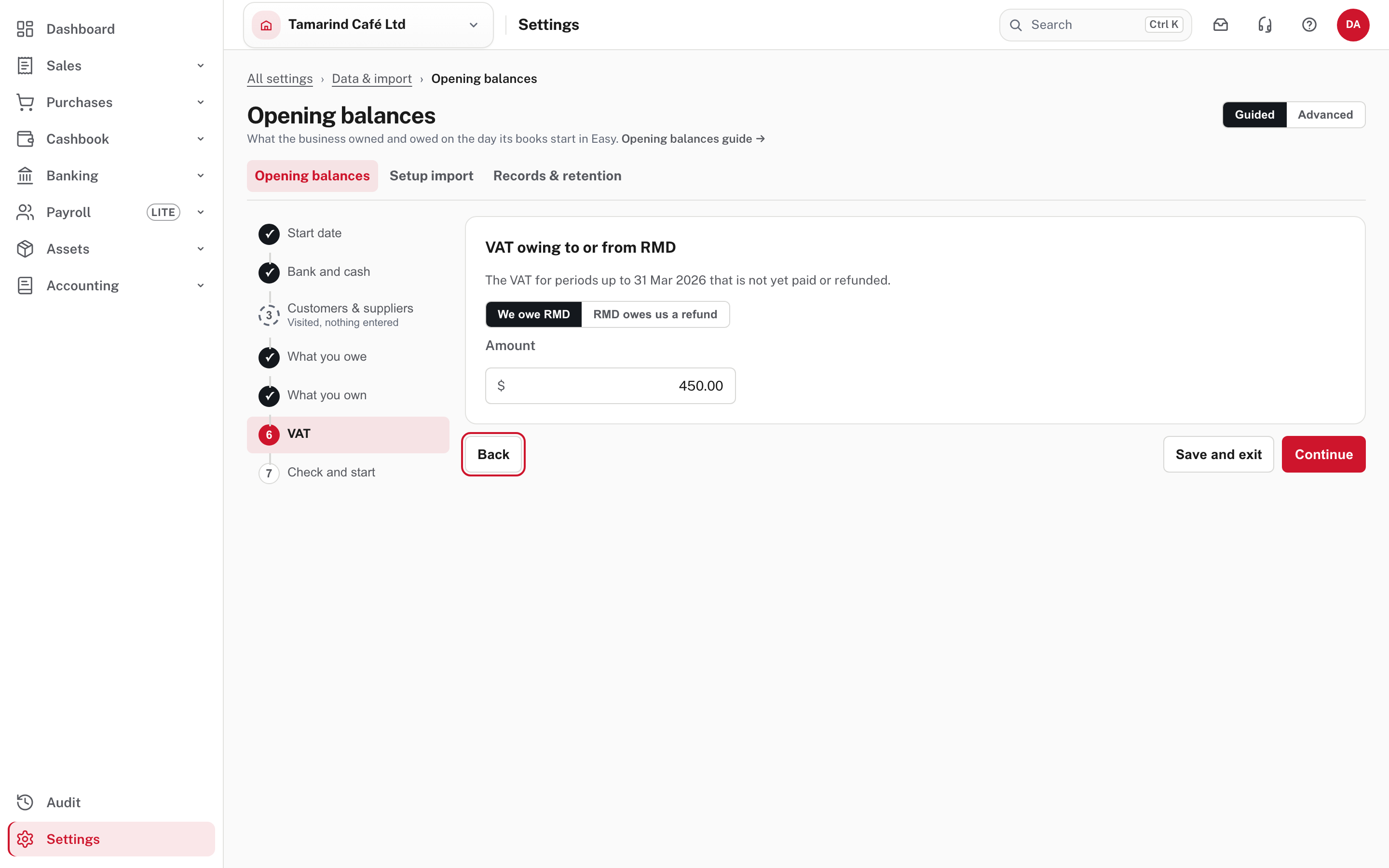Expand the Sales menu chevron

(x=200, y=66)
